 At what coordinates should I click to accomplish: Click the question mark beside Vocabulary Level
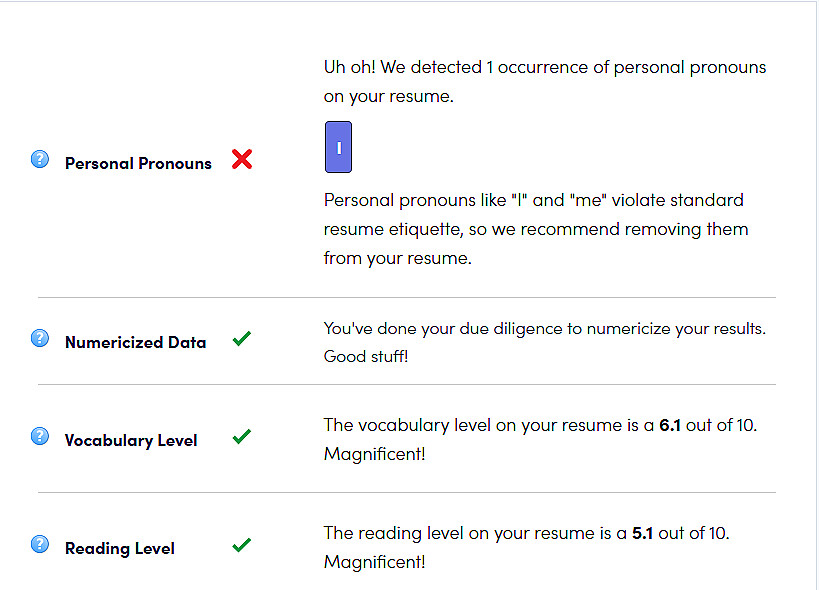click(x=40, y=436)
